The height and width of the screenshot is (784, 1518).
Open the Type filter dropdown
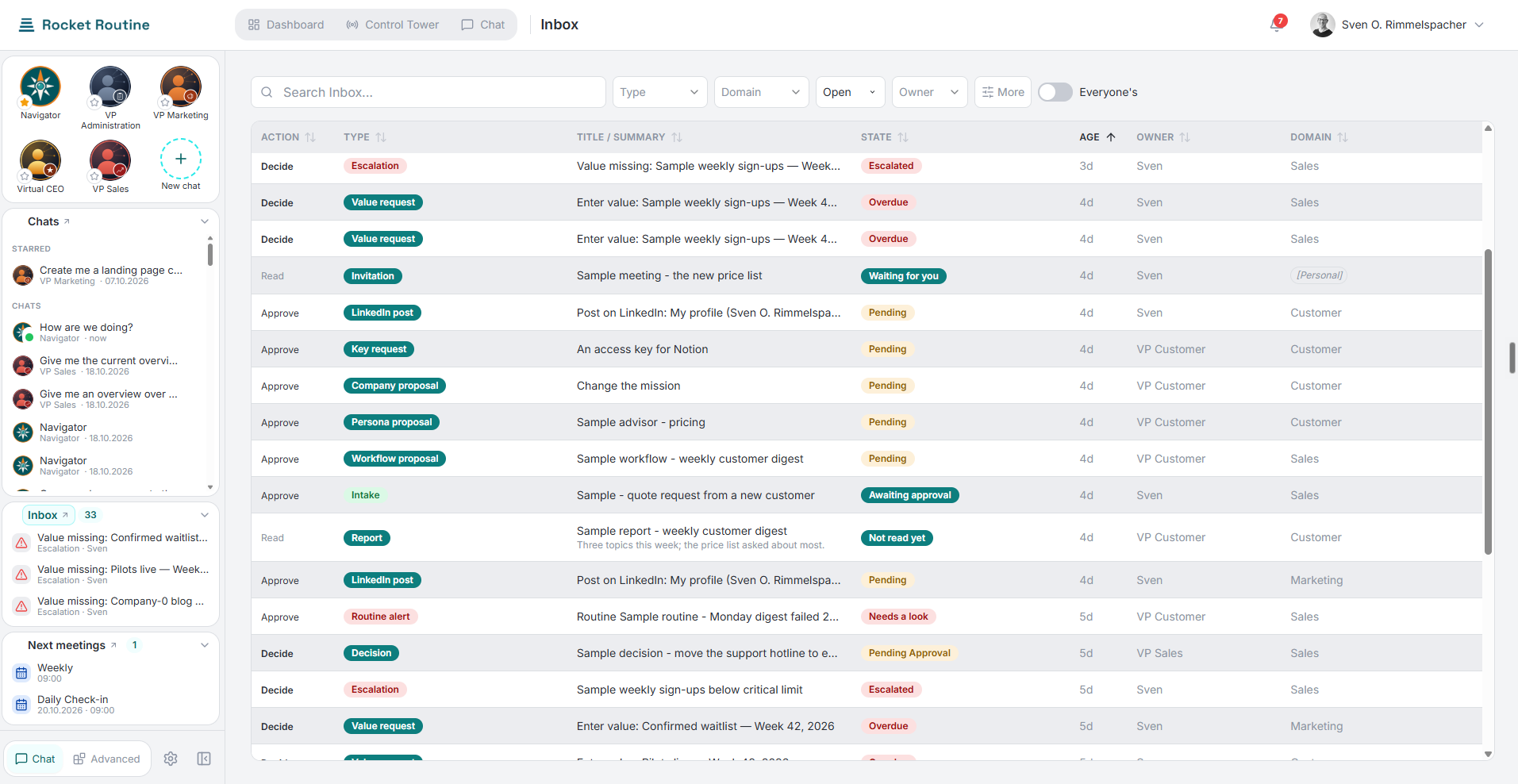(660, 92)
